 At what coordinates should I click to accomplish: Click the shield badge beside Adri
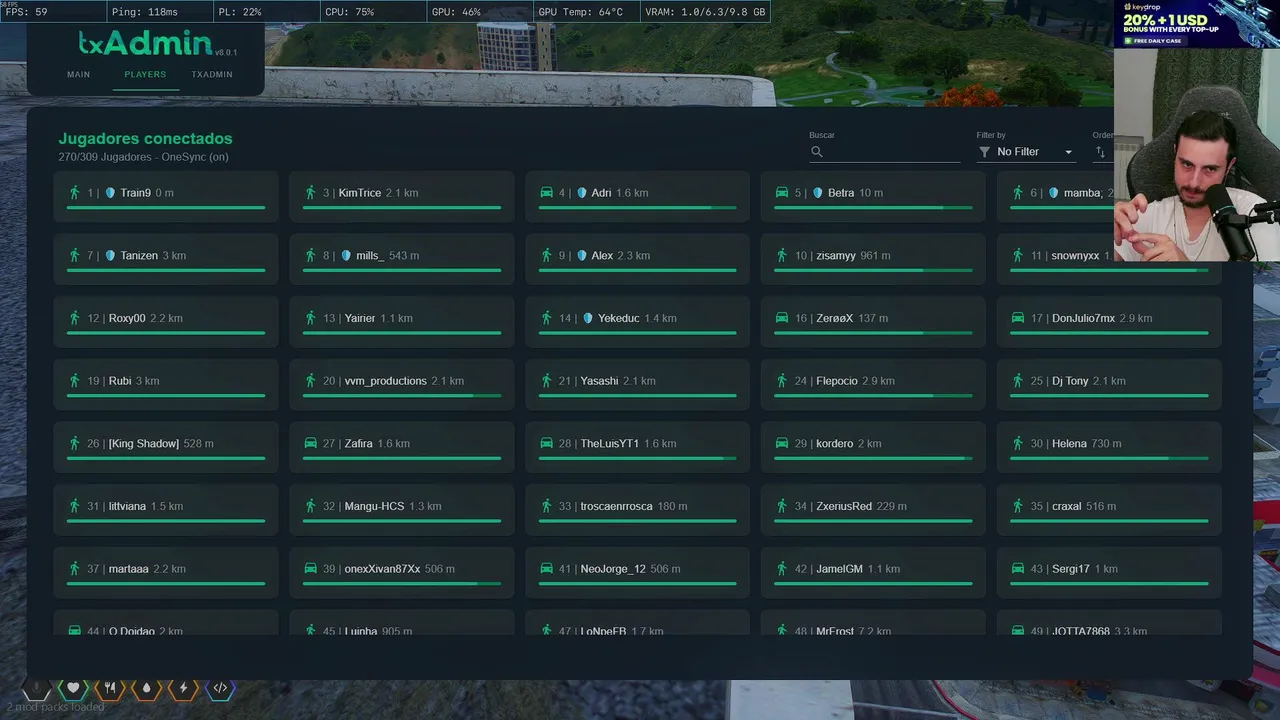click(582, 193)
